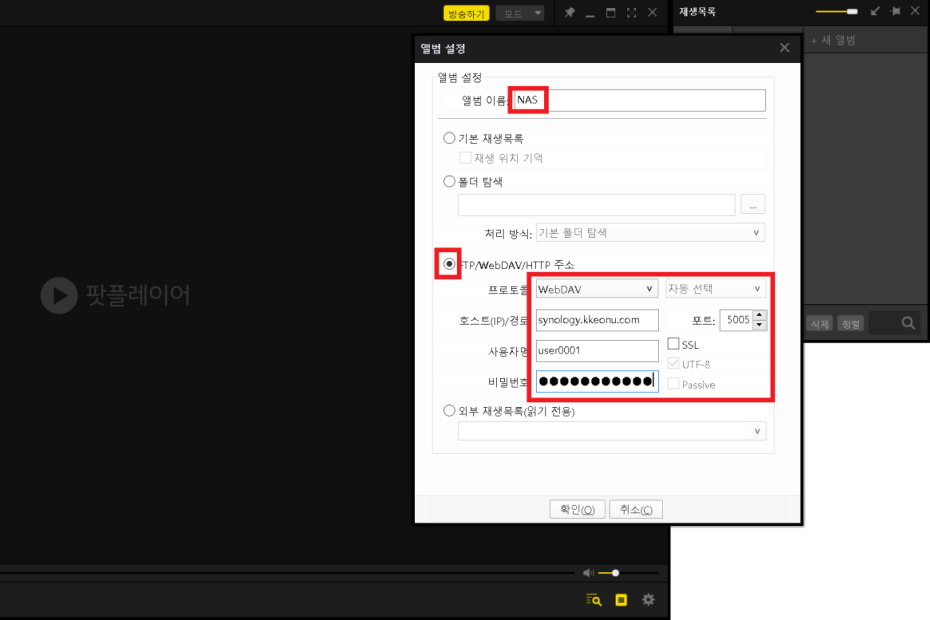Enter fullscreen using the expand icon
This screenshot has width=930, height=620.
(x=632, y=13)
